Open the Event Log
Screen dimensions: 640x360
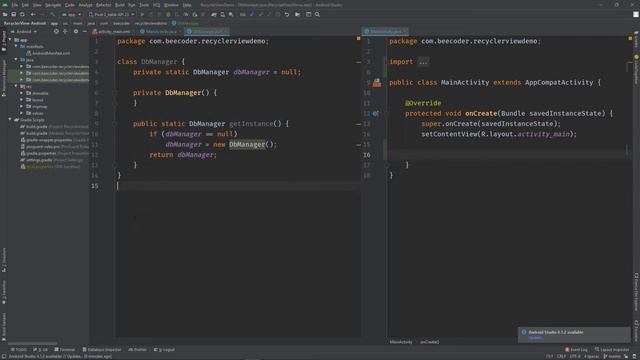[x=576, y=350]
